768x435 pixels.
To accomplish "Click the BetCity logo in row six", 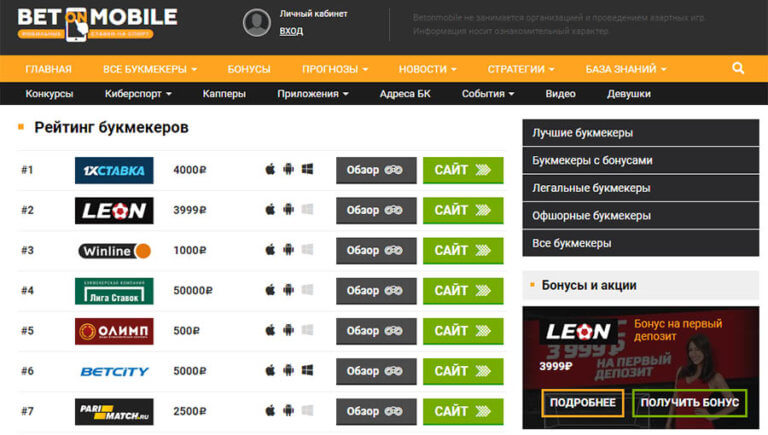I will (114, 371).
